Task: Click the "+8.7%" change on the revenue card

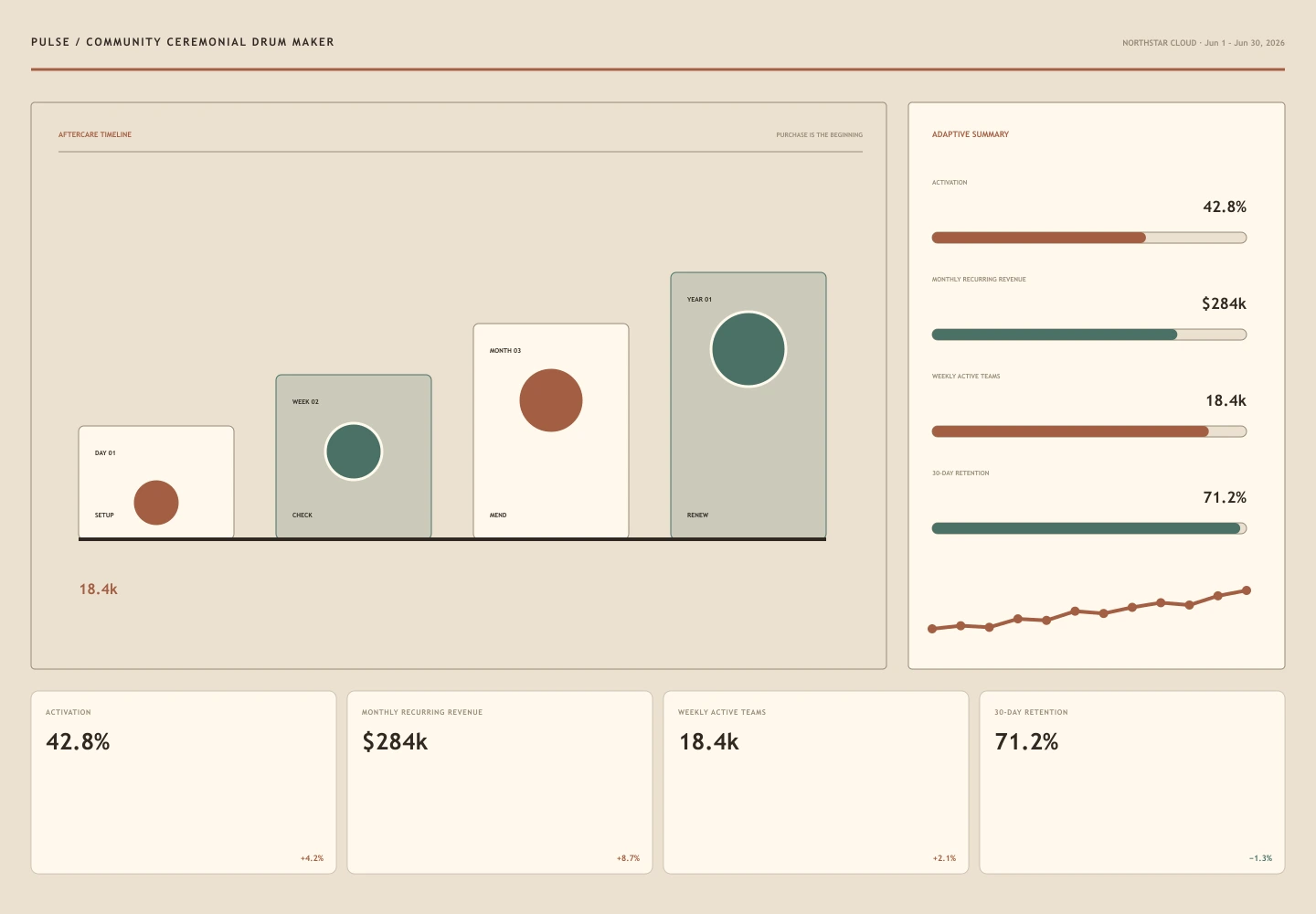Action: pyautogui.click(x=628, y=859)
